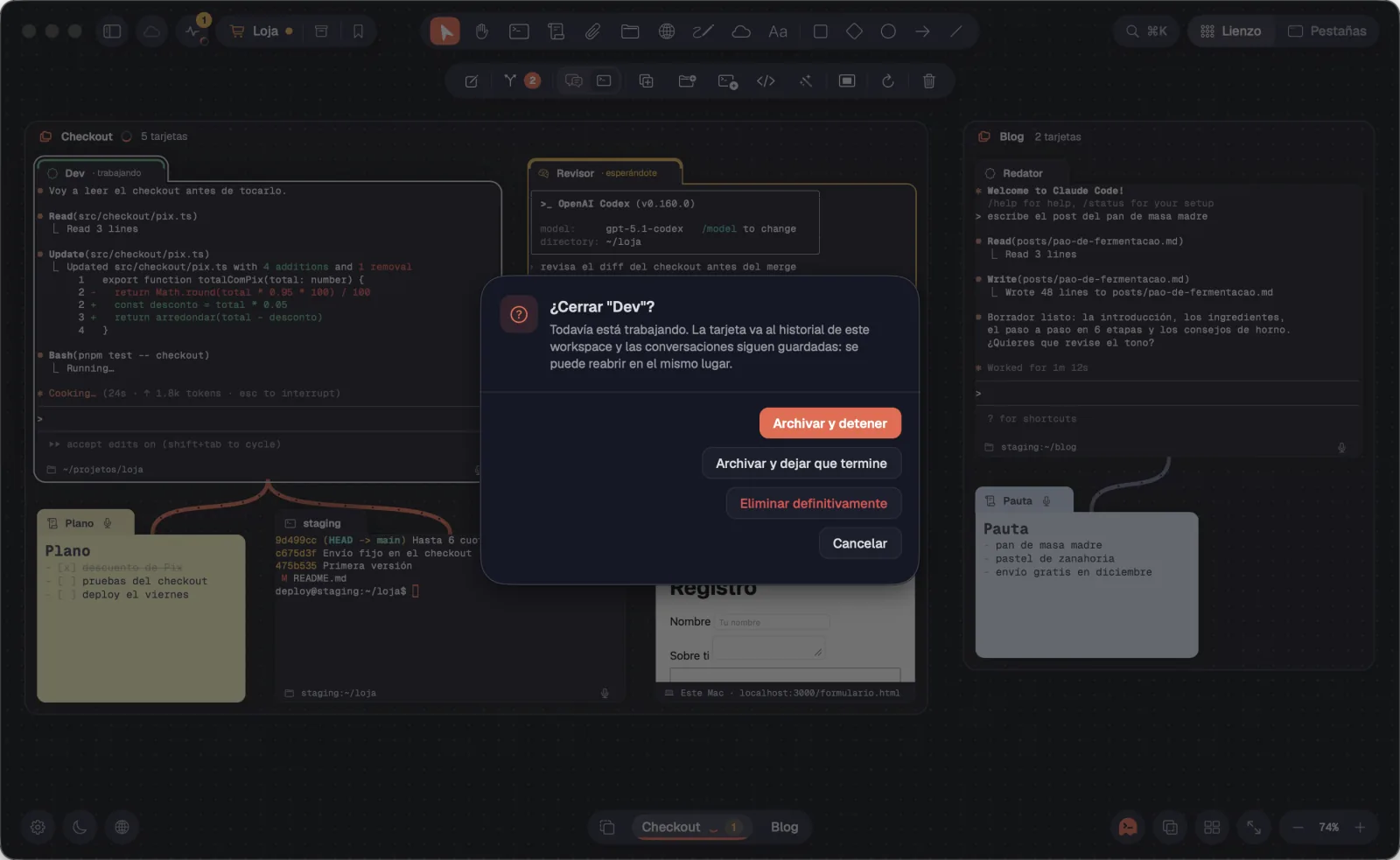
Task: Click the bookmark icon near Loja
Action: (358, 31)
